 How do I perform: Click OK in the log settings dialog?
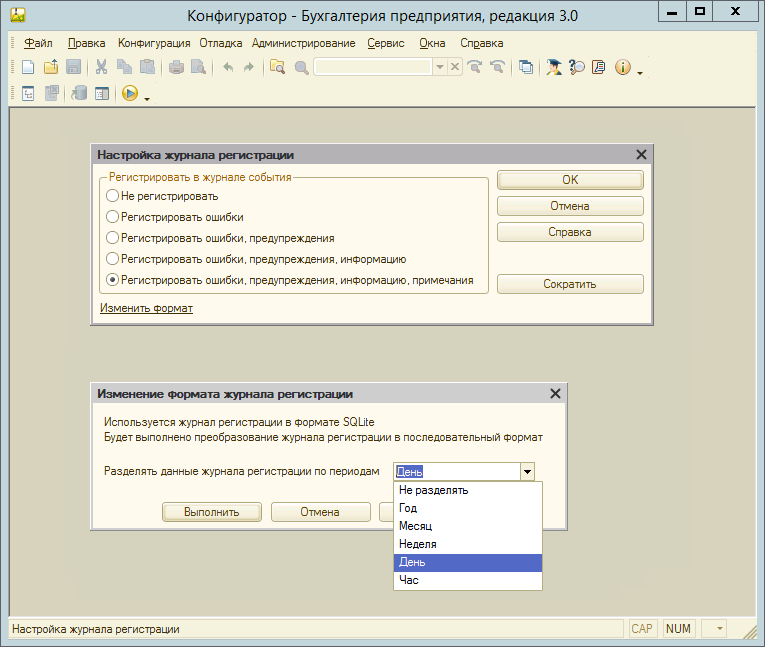570,180
